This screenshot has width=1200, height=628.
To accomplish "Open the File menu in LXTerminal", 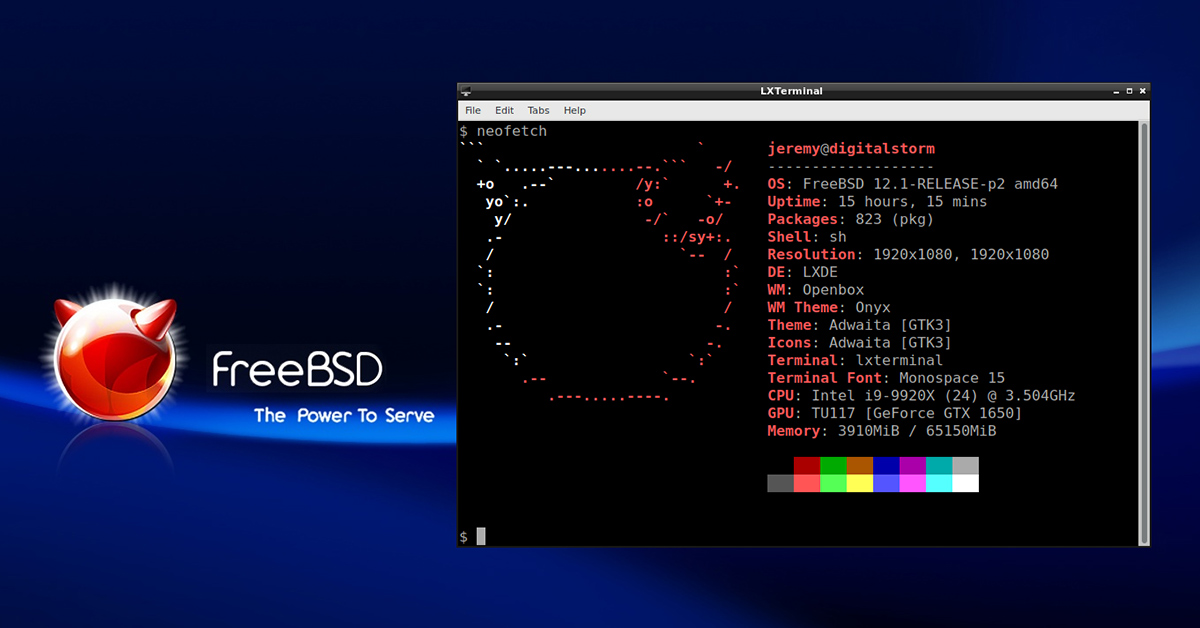I will tap(473, 110).
